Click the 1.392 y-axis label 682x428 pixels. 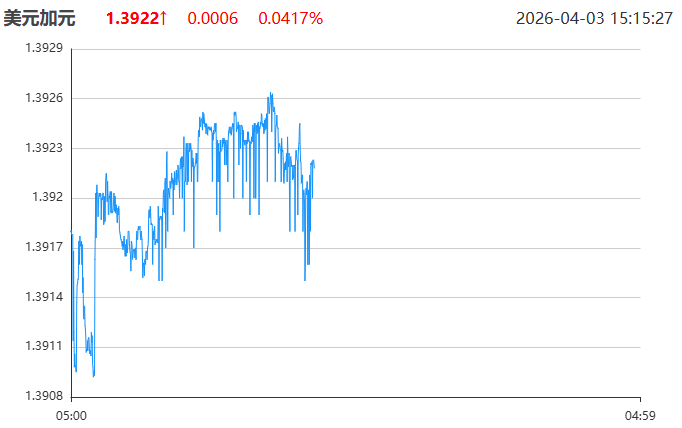(47, 197)
